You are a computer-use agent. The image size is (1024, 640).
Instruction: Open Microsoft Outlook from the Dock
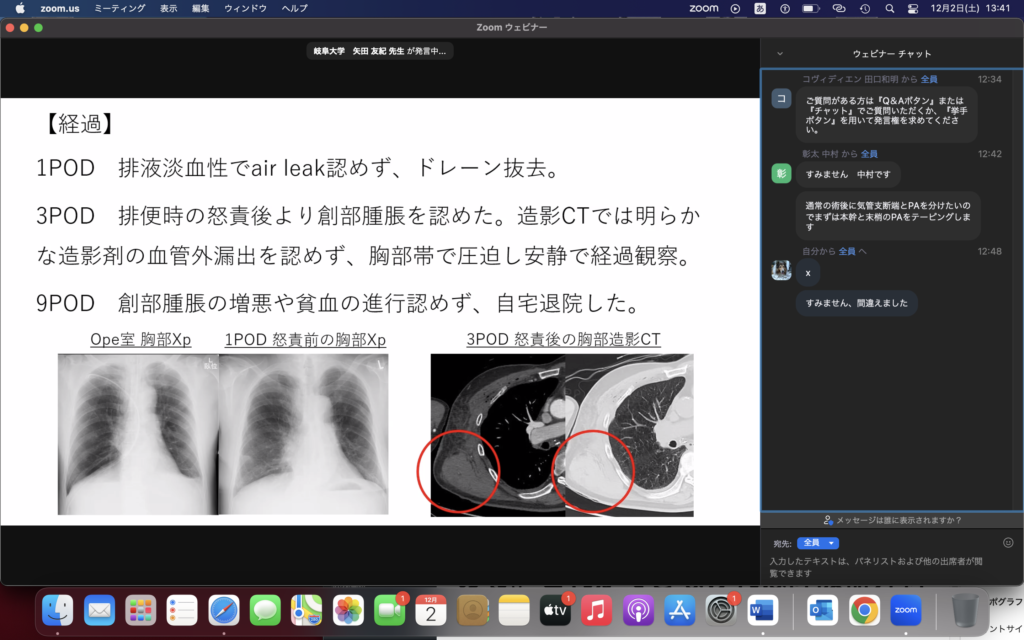823,609
